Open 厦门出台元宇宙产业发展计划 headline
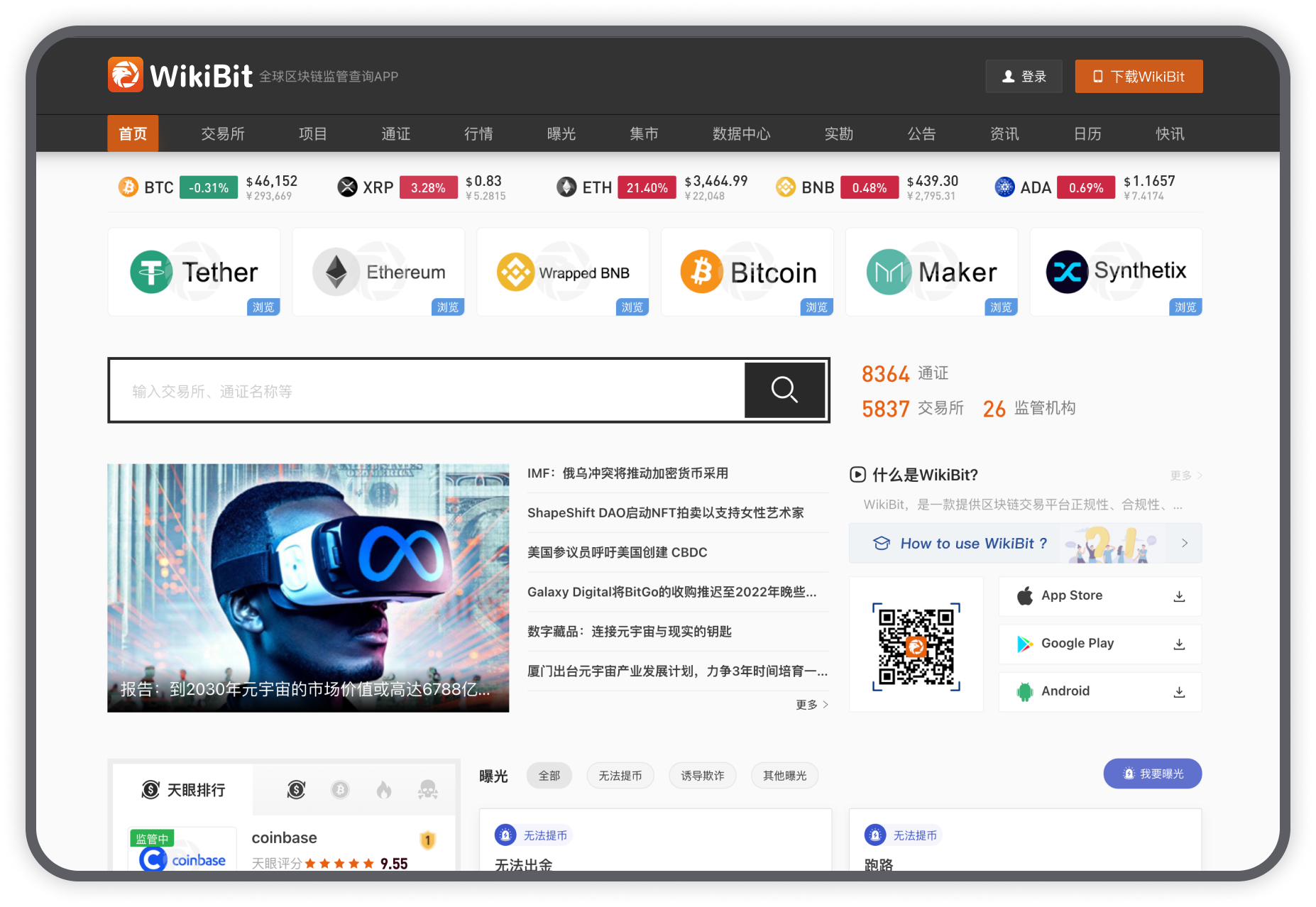Screen dimensions: 1316x907 tap(677, 671)
